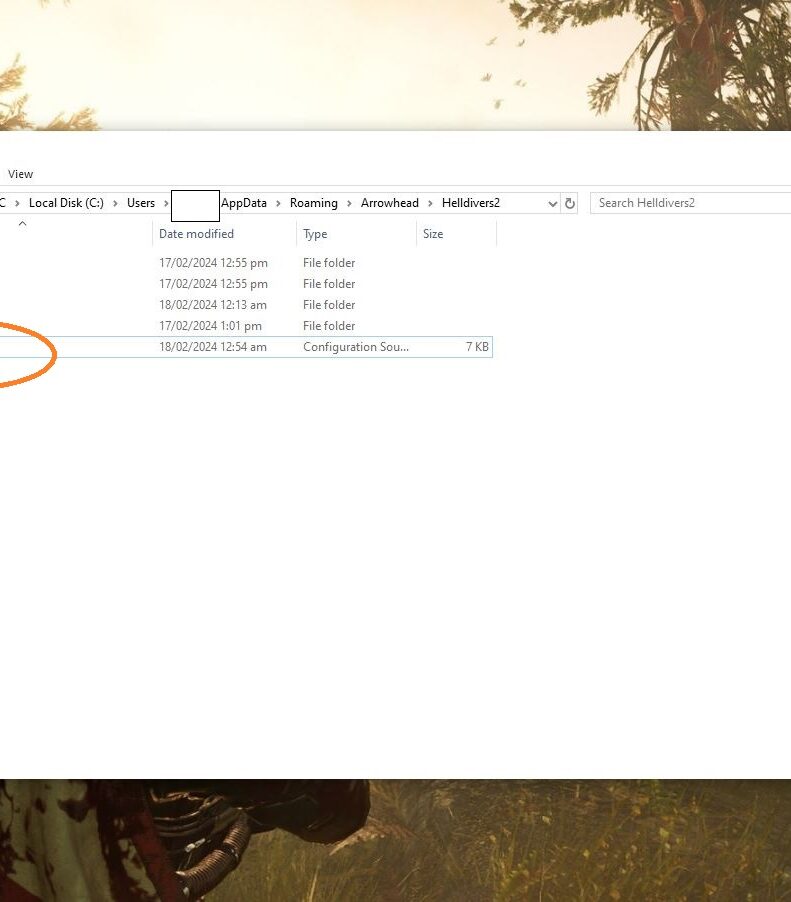Screen dimensions: 791x902
Task: Sort by Size column header
Action: [433, 234]
